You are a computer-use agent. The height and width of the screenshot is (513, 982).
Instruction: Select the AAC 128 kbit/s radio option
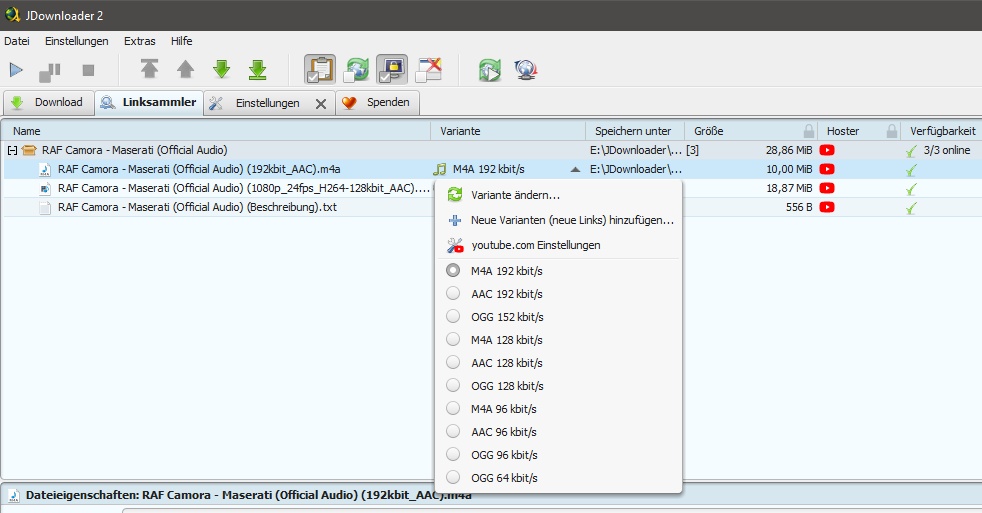click(453, 362)
